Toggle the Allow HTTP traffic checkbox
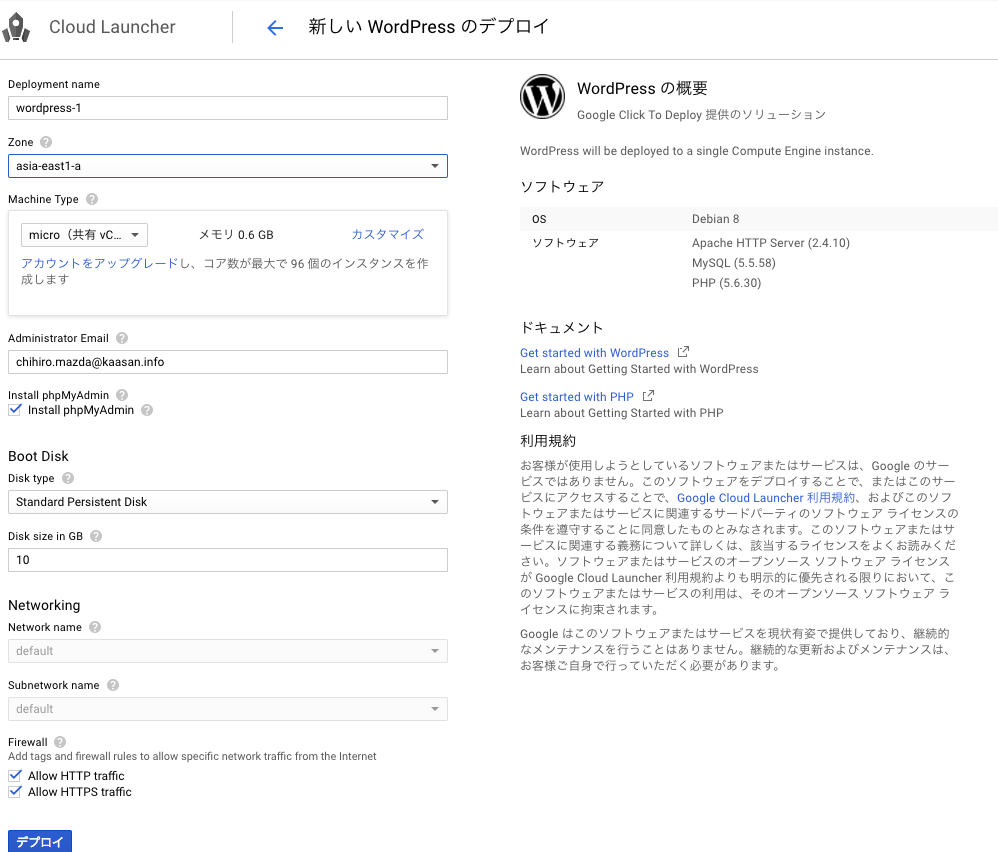This screenshot has width=998, height=852. (15, 776)
